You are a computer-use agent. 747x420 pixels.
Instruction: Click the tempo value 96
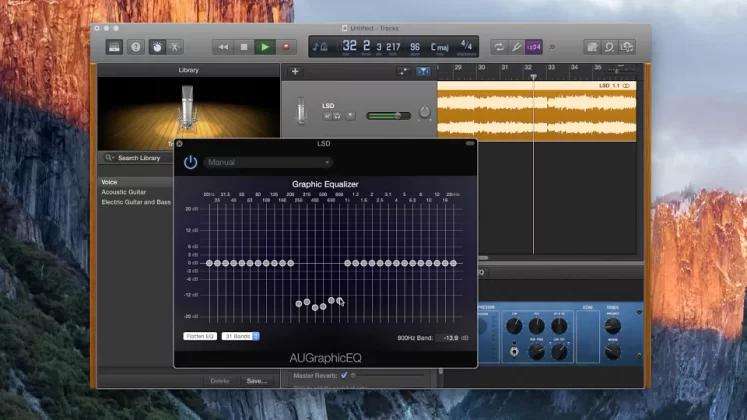(415, 47)
